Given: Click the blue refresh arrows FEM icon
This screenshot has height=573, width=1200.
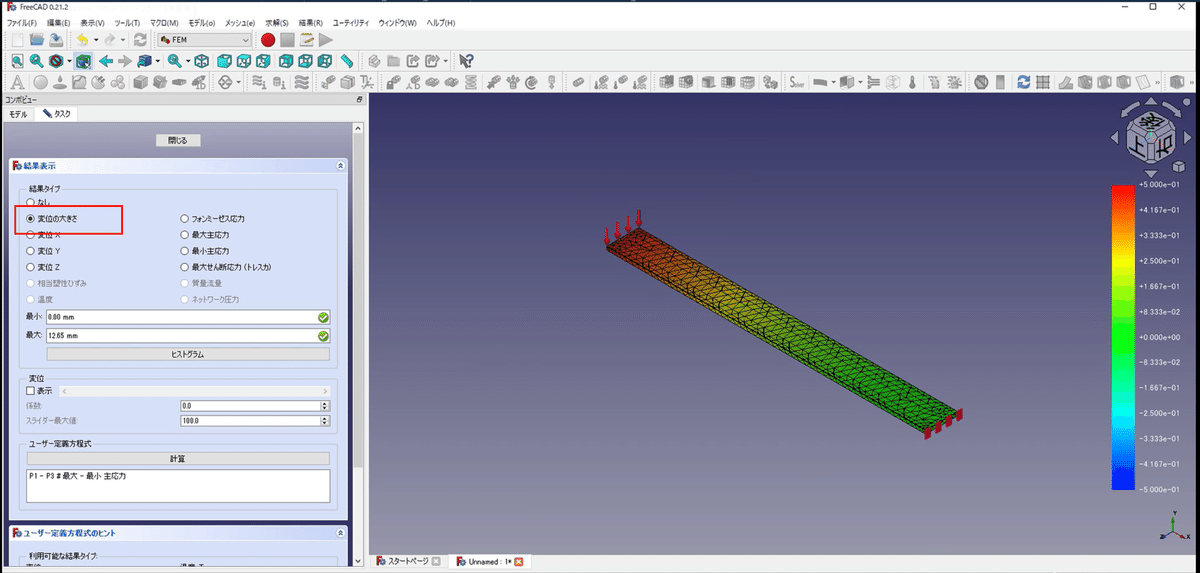Looking at the screenshot, I should (x=1024, y=82).
